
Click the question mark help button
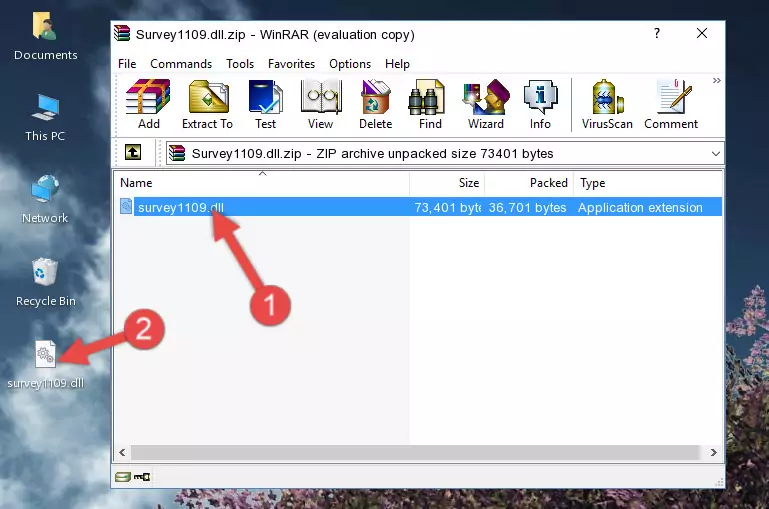[x=657, y=33]
